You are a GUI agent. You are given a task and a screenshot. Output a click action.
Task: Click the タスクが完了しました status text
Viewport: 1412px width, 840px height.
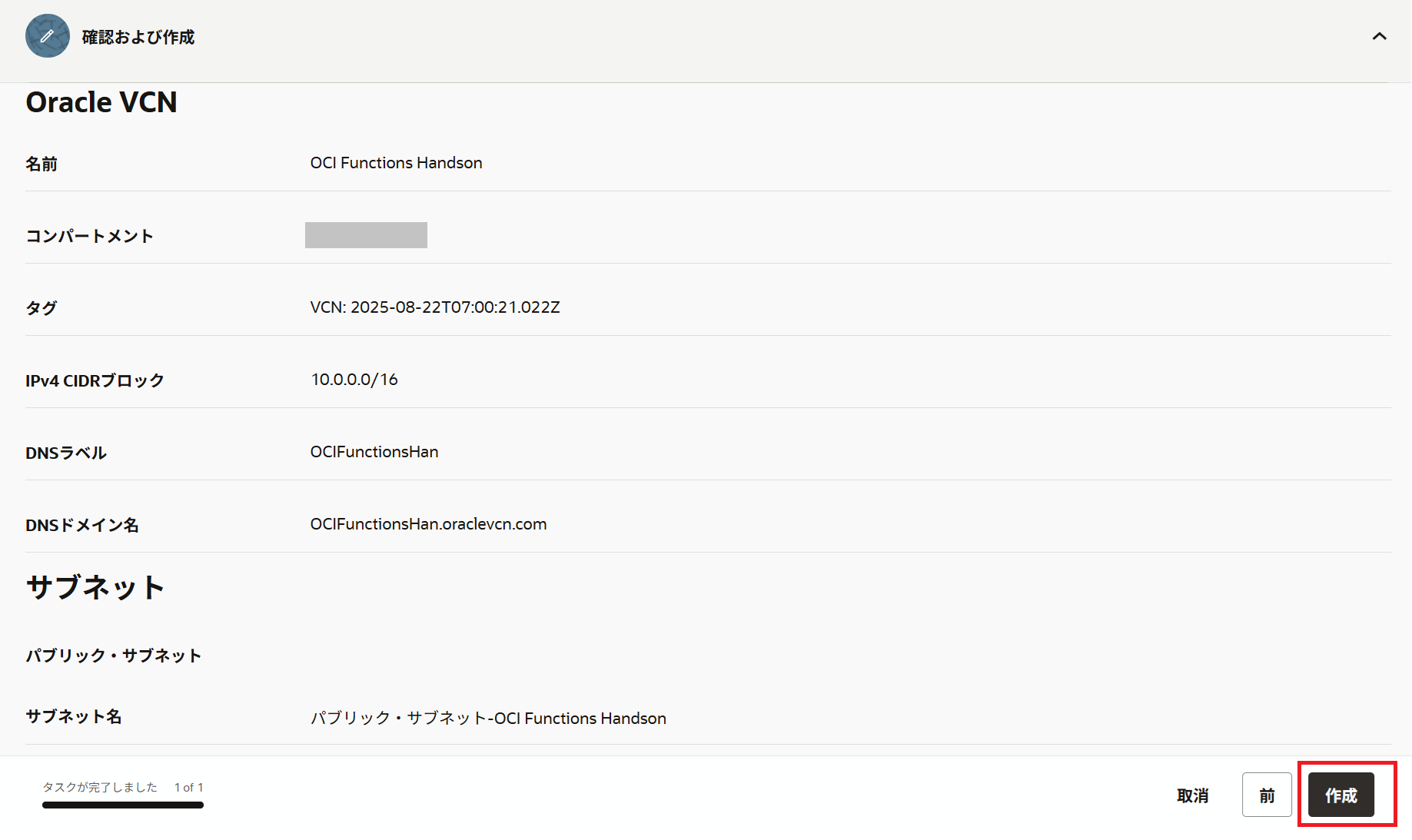(100, 787)
